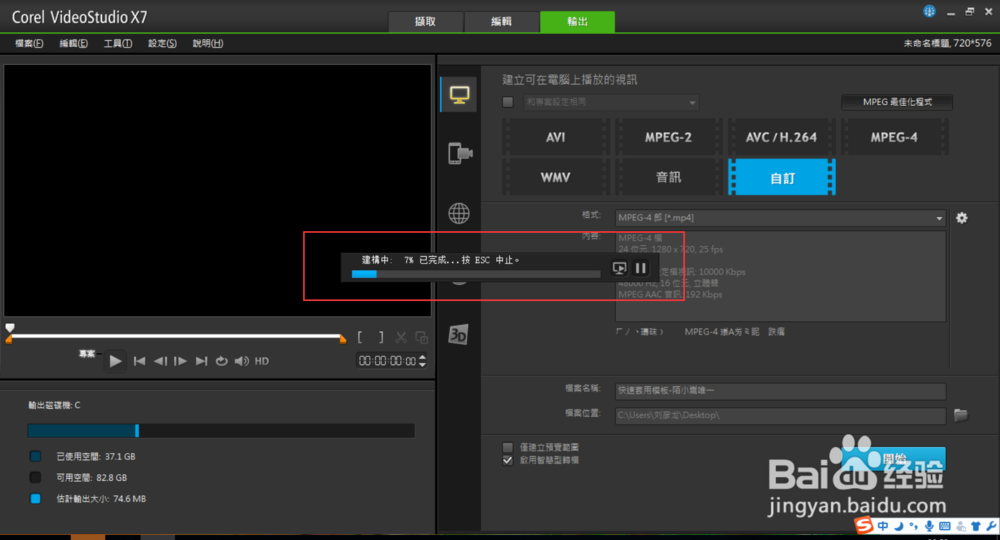This screenshot has width=1000, height=540.
Task: Select the 3D movie output icon
Action: pyautogui.click(x=459, y=334)
